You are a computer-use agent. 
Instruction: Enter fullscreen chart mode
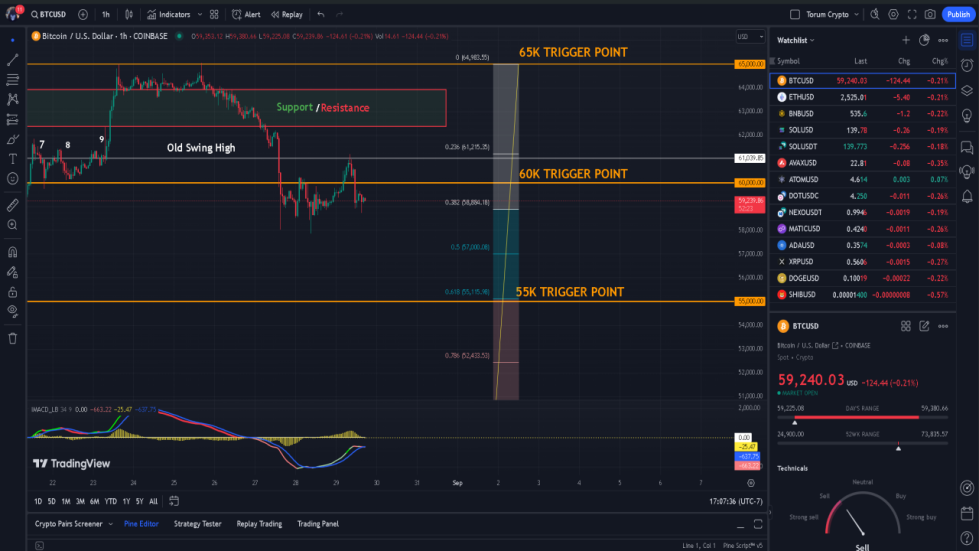[912, 14]
